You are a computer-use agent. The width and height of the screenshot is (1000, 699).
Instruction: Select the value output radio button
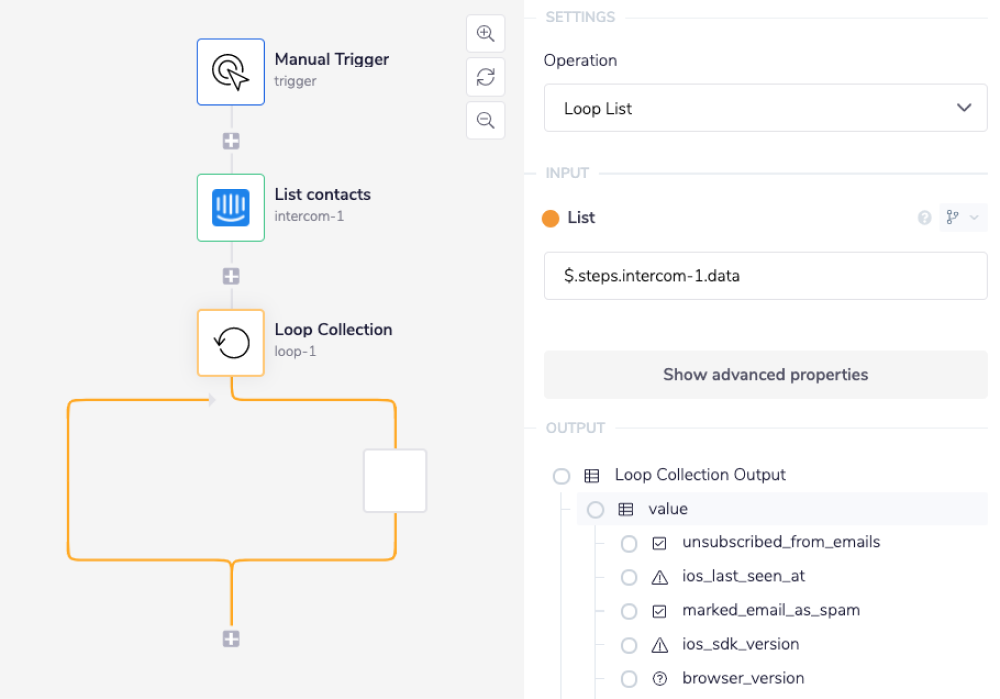point(596,510)
